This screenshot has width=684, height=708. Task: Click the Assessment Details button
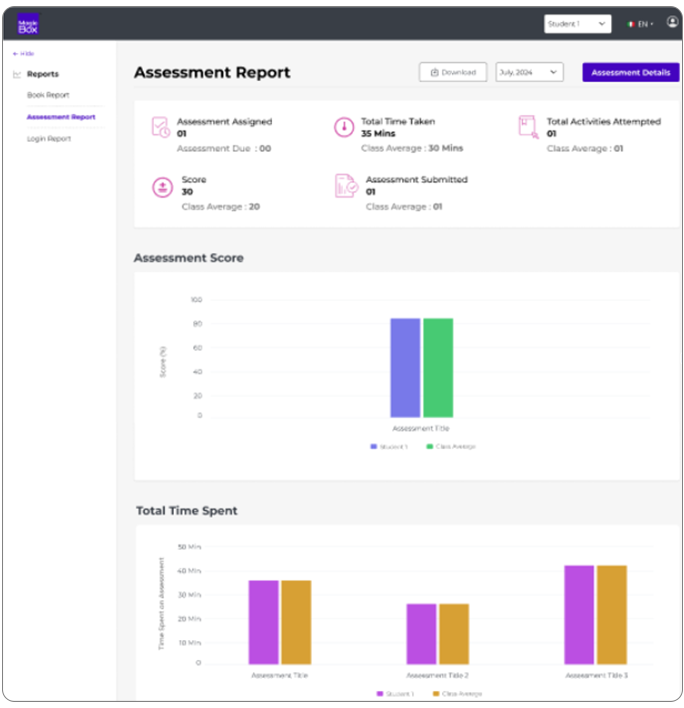click(631, 72)
